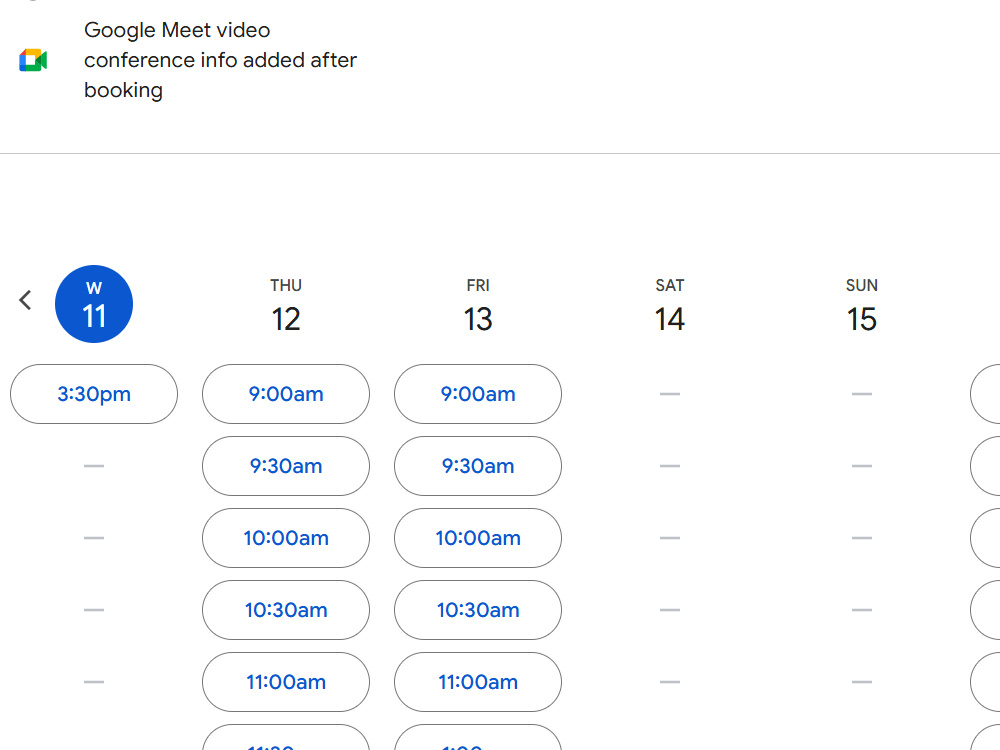Image resolution: width=1000 pixels, height=750 pixels.
Task: Select Thursday 12 date header
Action: coord(286,305)
